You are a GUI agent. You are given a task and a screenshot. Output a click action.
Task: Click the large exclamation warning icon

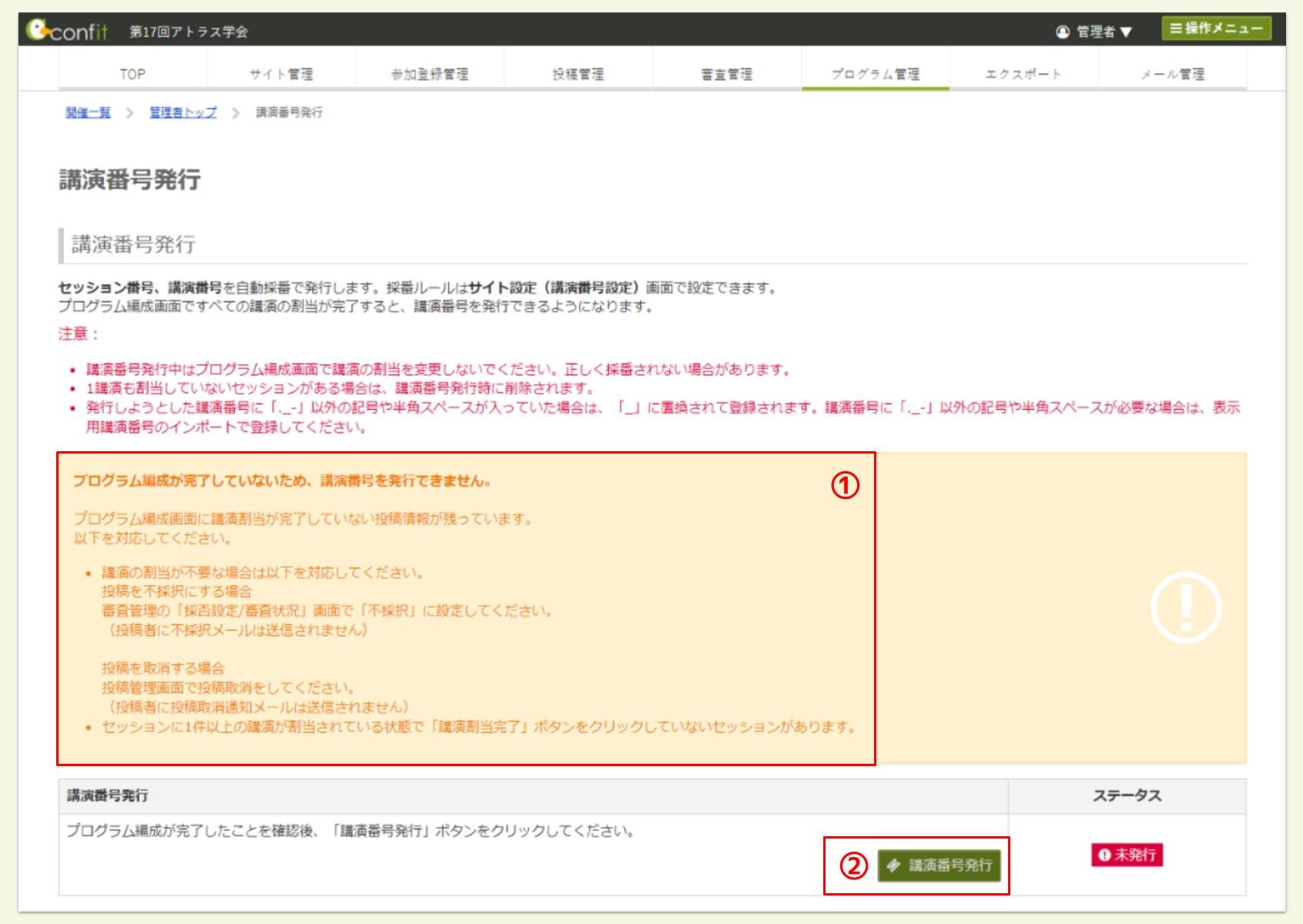click(1185, 608)
